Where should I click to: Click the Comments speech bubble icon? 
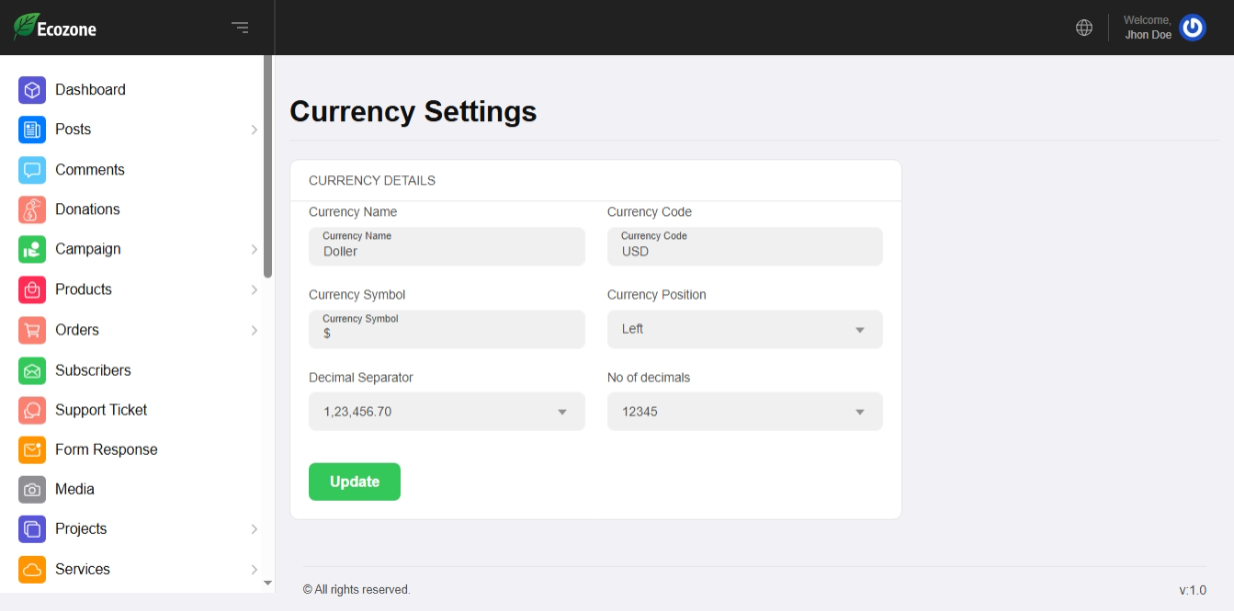click(x=32, y=170)
